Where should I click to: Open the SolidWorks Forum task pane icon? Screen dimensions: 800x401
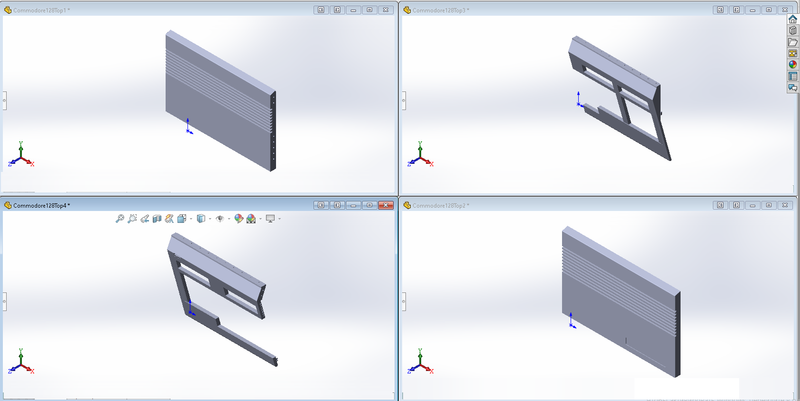point(792,87)
